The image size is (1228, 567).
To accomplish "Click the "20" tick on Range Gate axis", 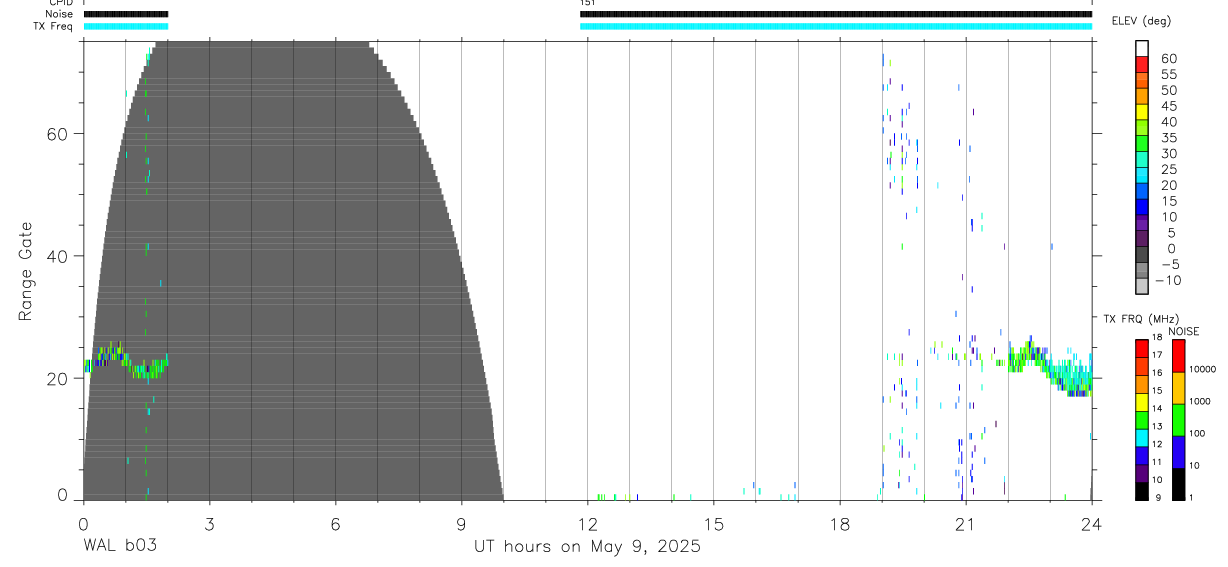I will click(x=57, y=379).
